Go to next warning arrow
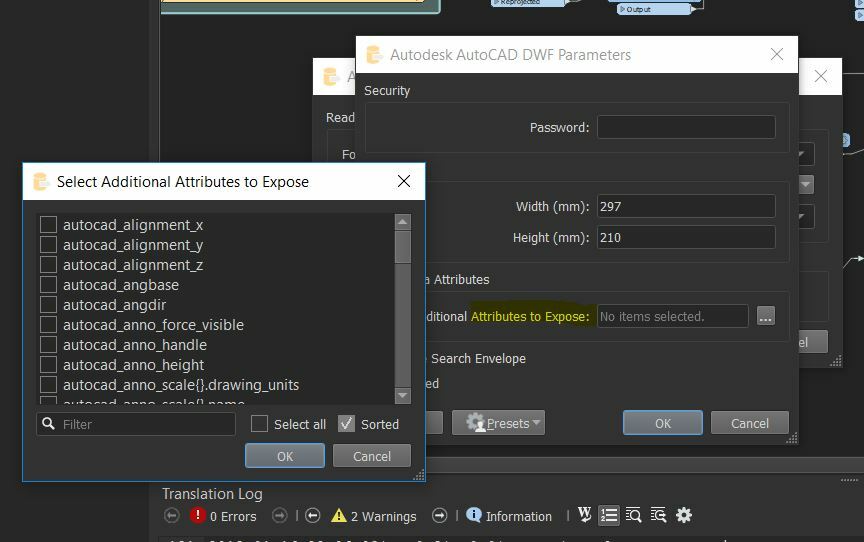Screen dimensions: 864x542 pos(440,516)
